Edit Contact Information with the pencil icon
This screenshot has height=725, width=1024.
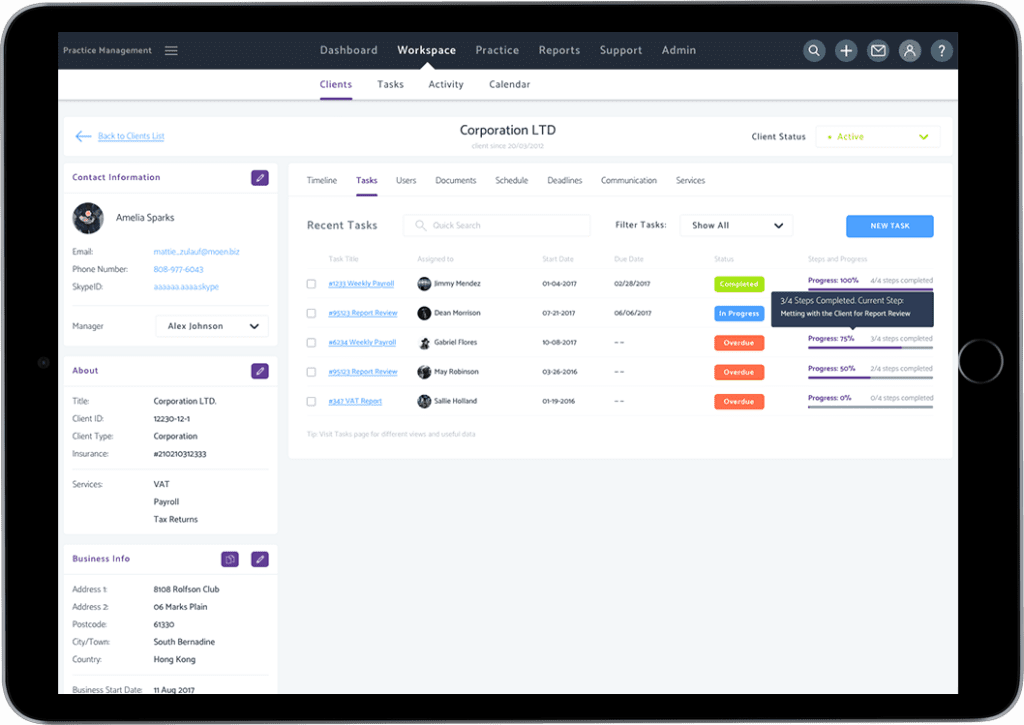[x=260, y=177]
